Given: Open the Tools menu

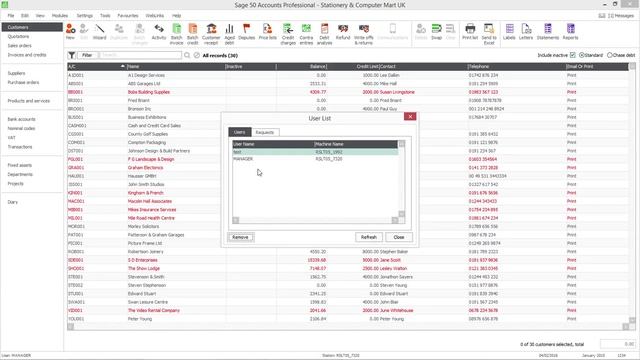Looking at the screenshot, I should pyautogui.click(x=105, y=16).
